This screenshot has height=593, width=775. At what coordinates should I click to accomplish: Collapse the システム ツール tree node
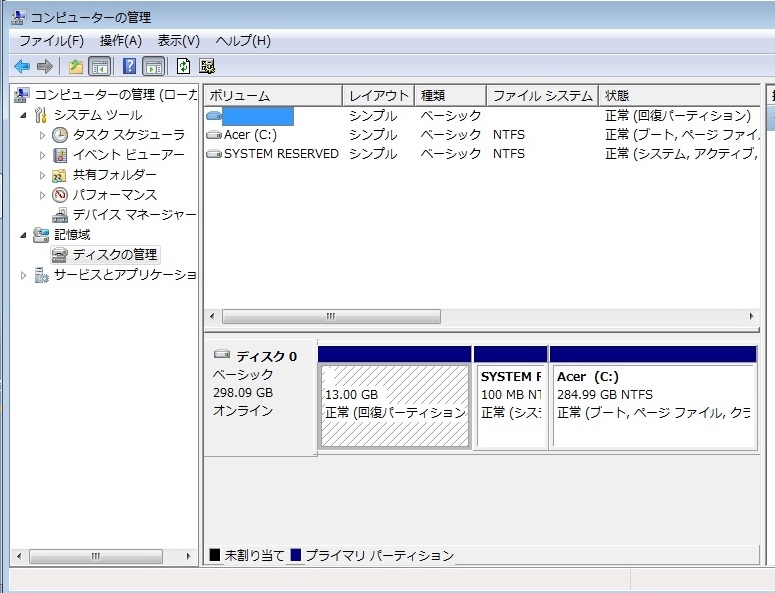(23, 115)
